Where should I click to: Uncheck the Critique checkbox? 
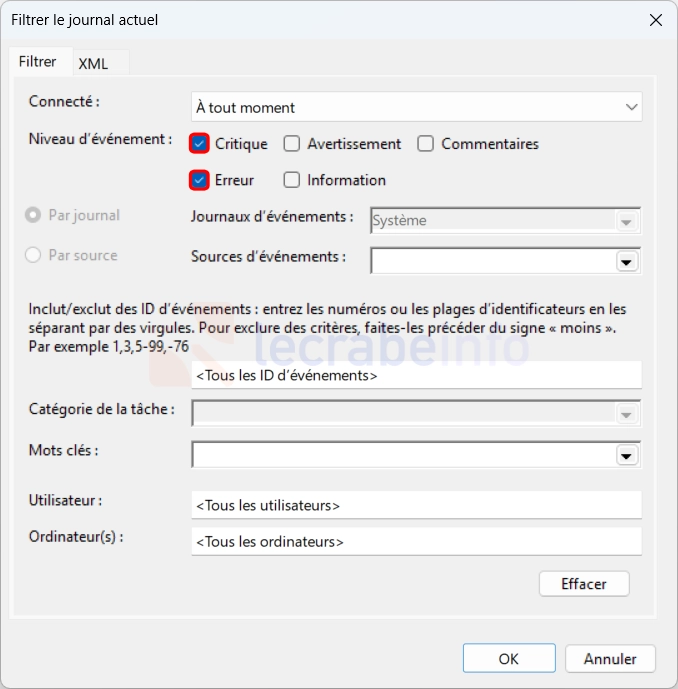pos(199,144)
